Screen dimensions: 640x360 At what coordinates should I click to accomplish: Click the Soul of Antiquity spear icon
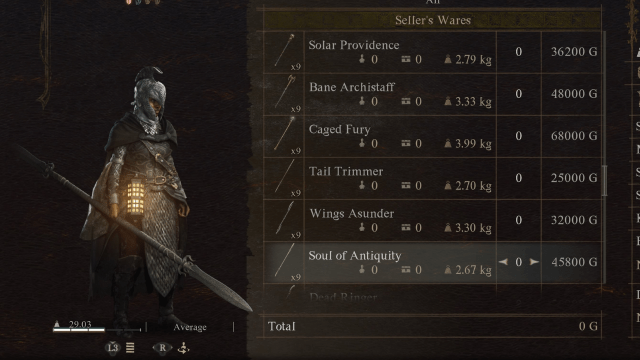(x=284, y=262)
